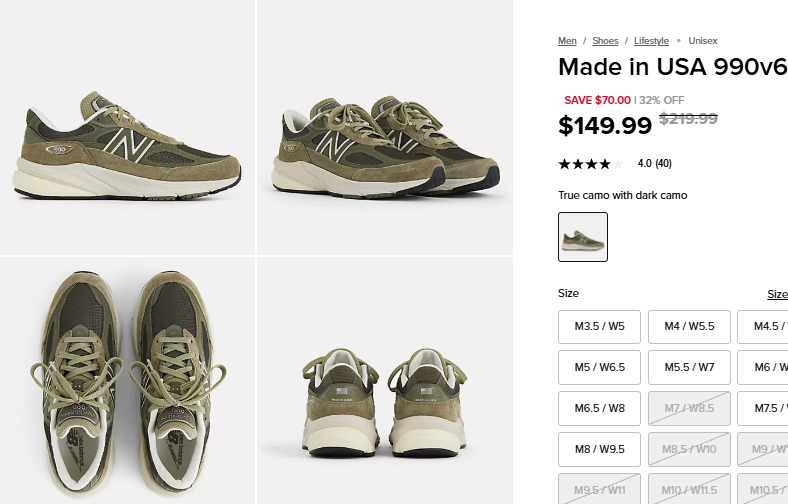Select unavailable size M7 / W8.5

[x=689, y=408]
